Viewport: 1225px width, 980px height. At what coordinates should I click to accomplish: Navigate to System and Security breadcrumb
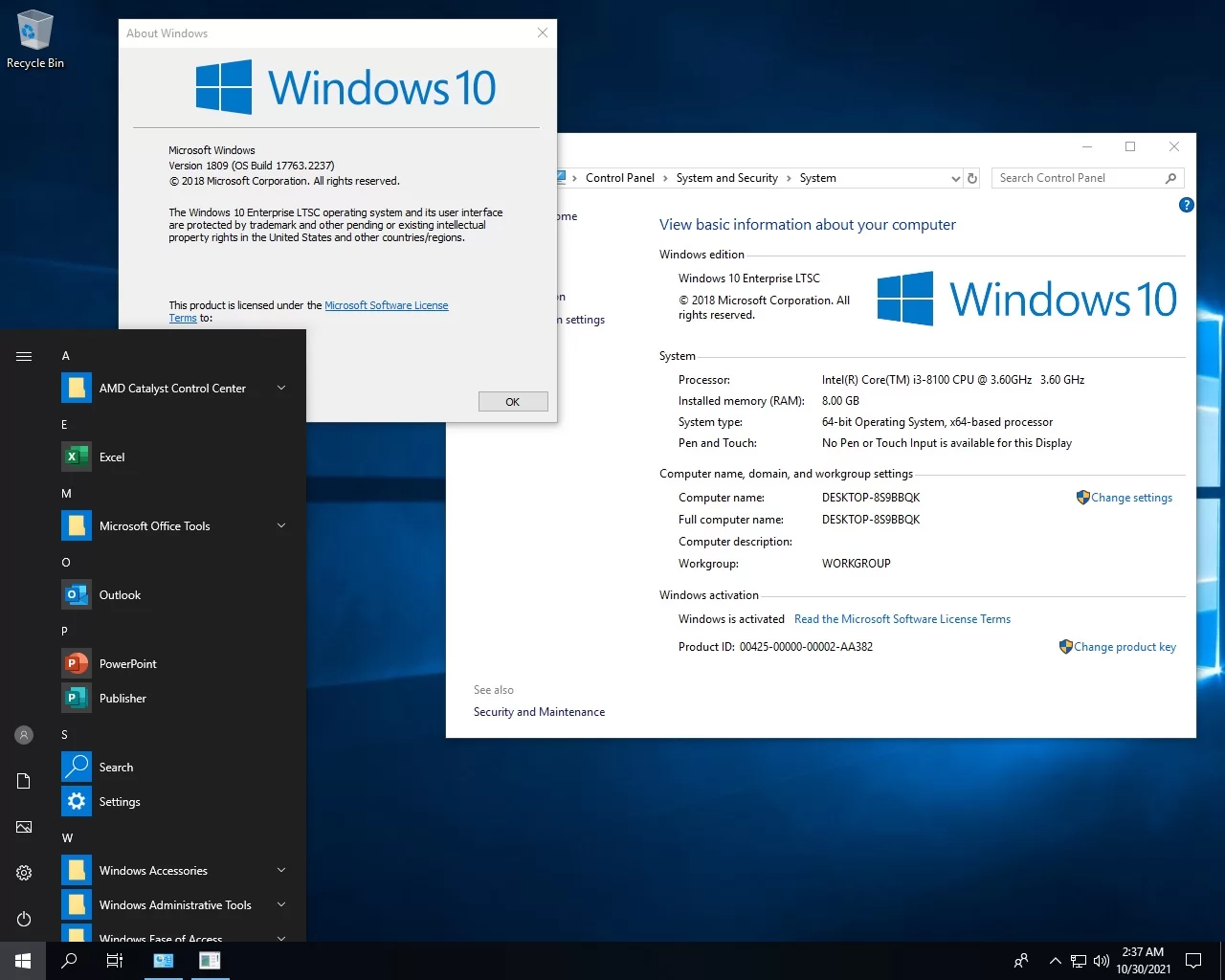coord(726,178)
